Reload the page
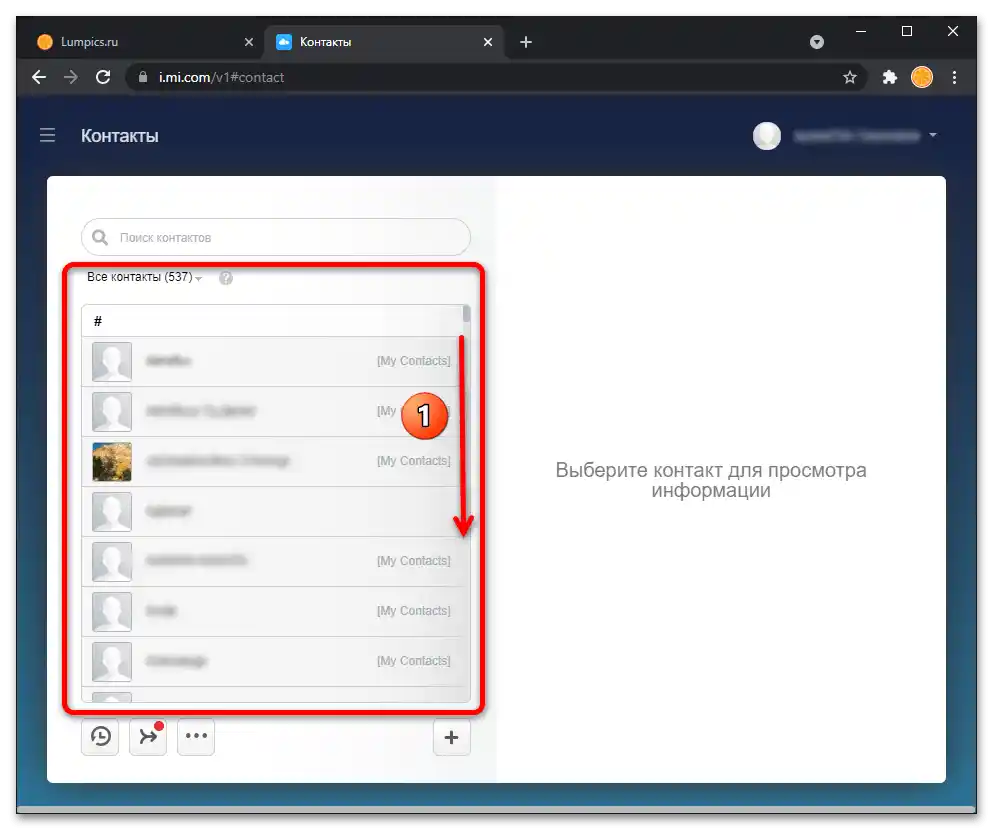Image resolution: width=993 pixels, height=830 pixels. point(103,77)
